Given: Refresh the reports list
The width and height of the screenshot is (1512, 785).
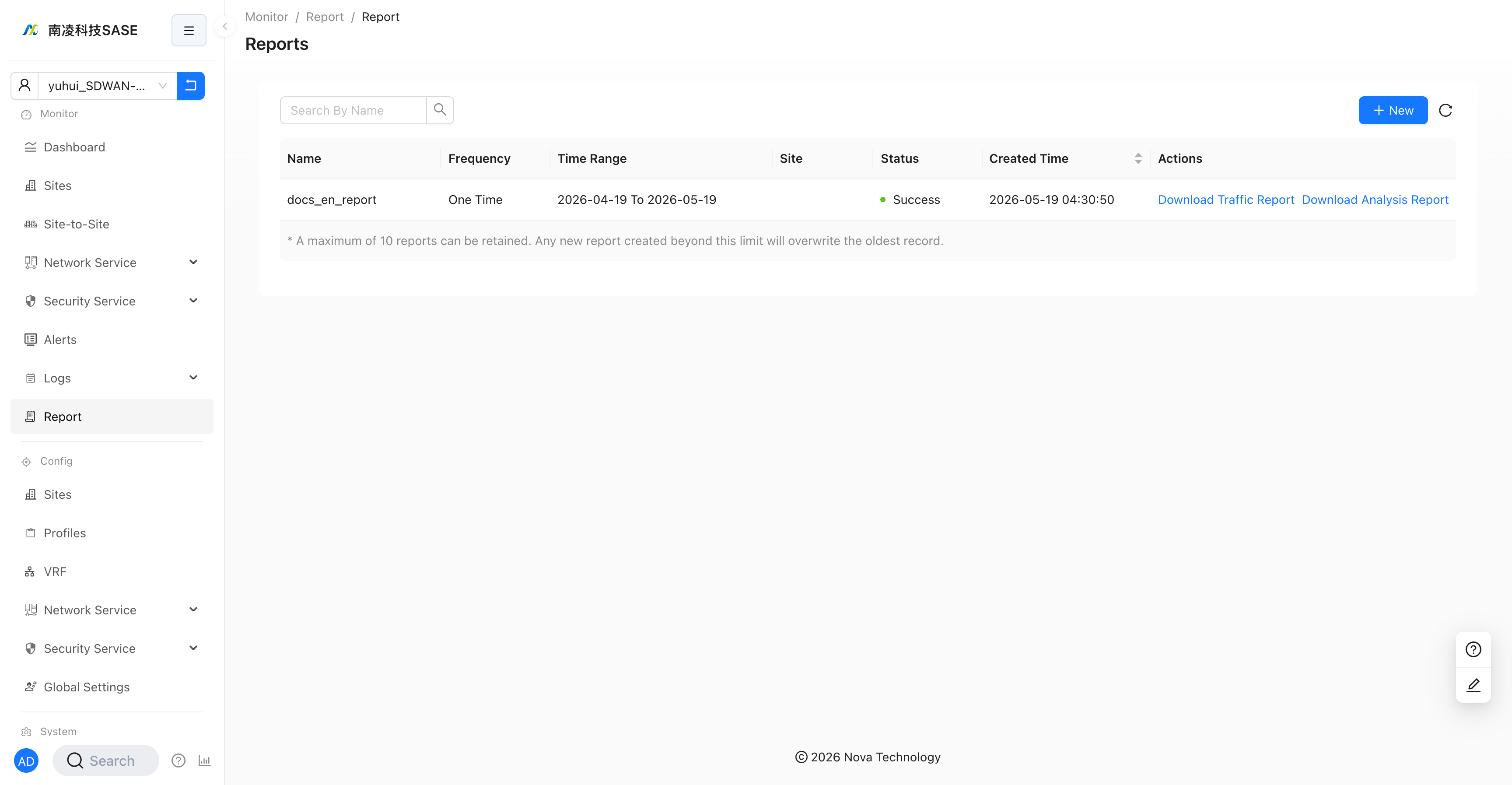Looking at the screenshot, I should (x=1445, y=110).
